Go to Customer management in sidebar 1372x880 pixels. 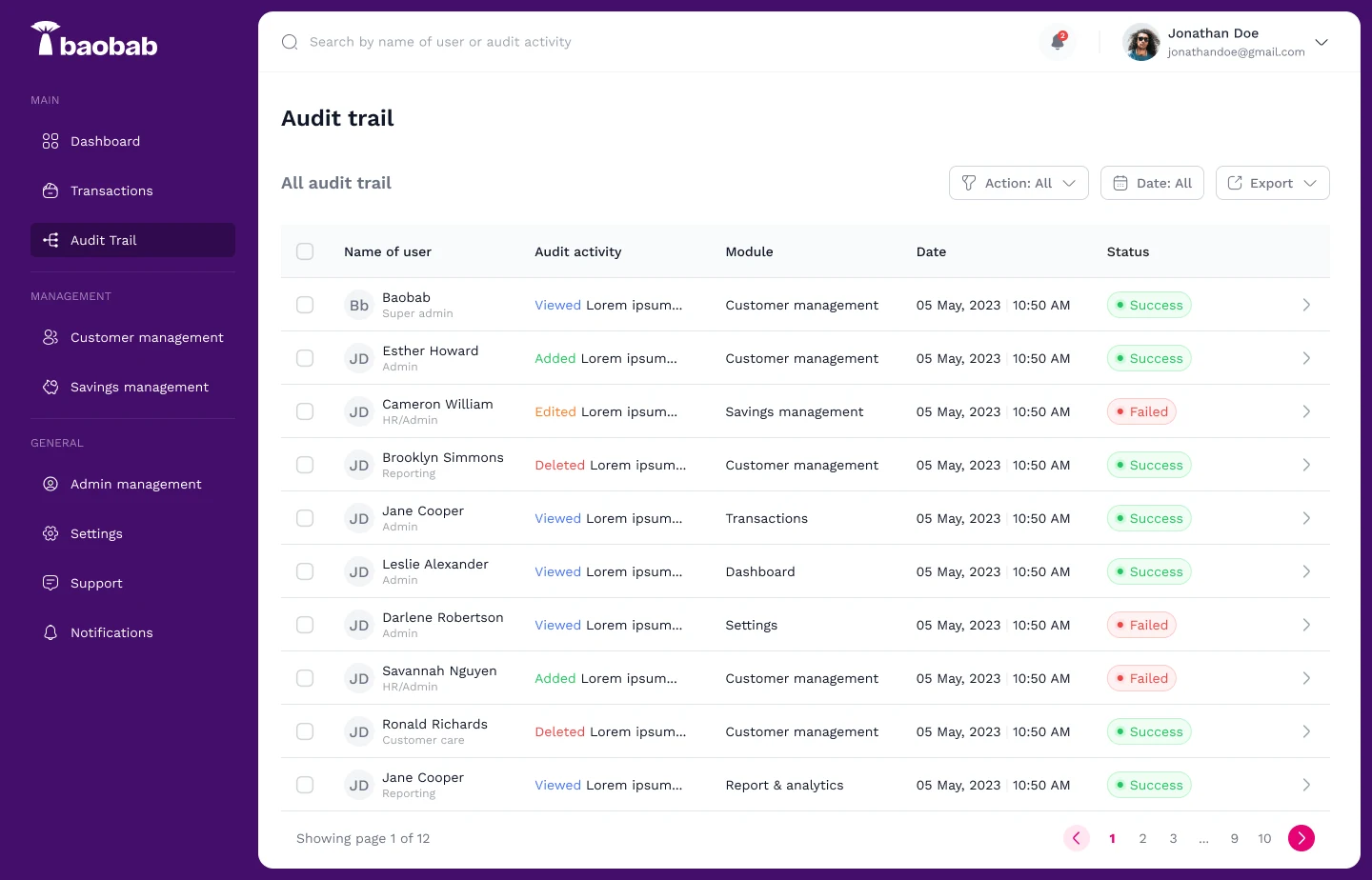pyautogui.click(x=132, y=337)
